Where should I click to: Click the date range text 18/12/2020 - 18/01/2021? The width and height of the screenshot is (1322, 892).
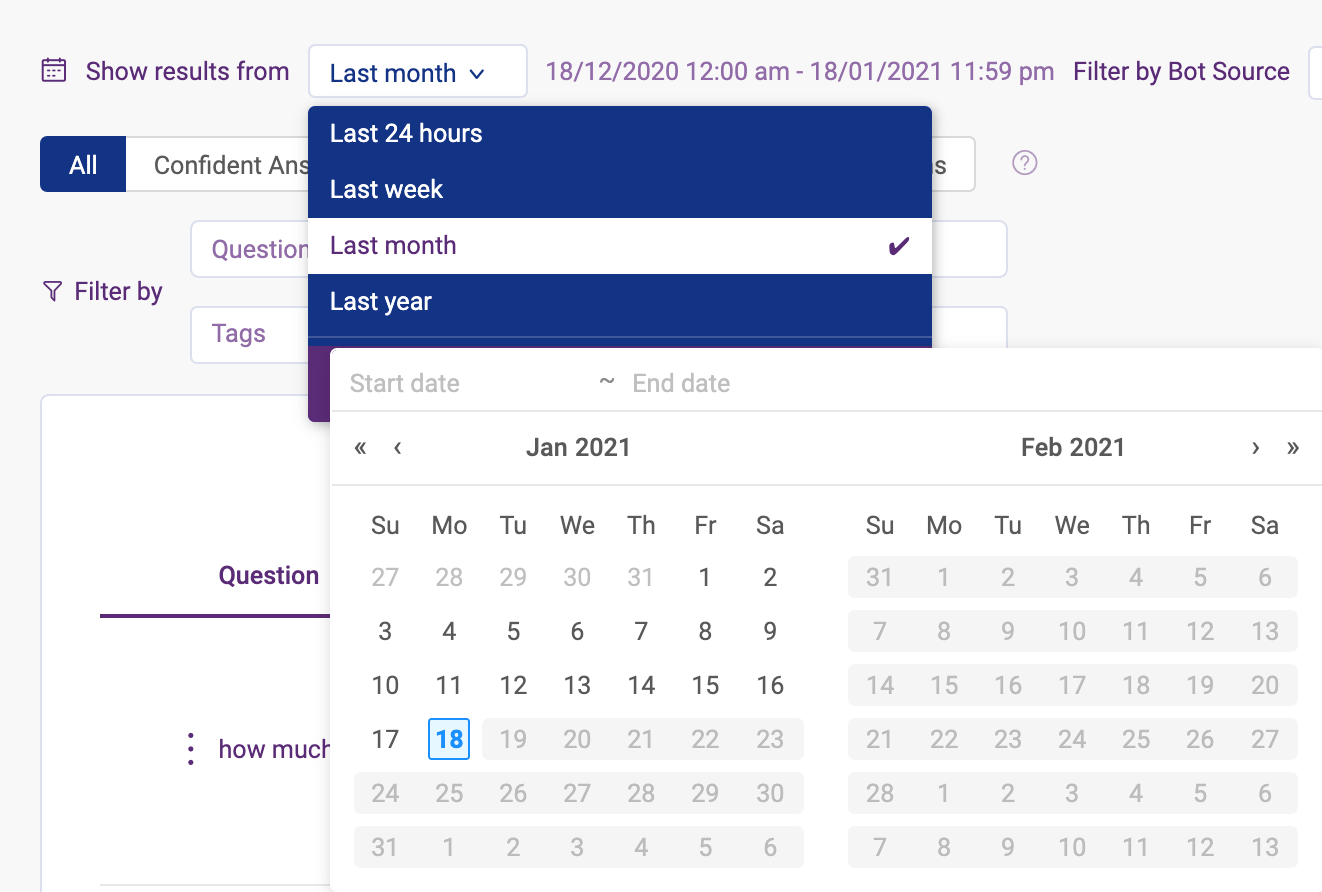point(800,72)
